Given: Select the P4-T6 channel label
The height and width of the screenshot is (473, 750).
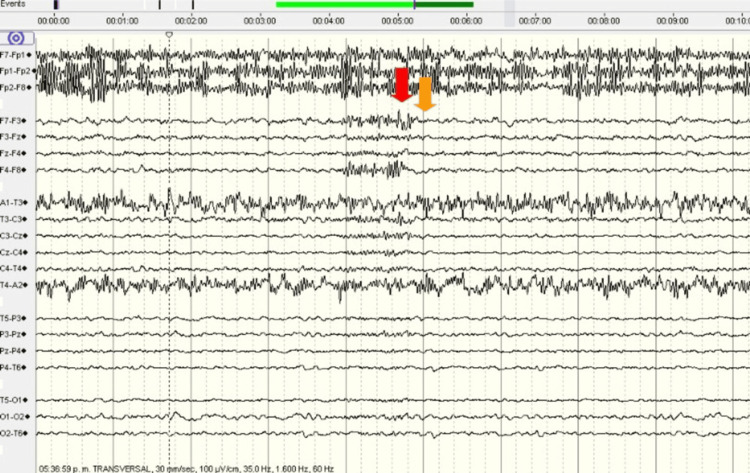Looking at the screenshot, I should (11, 367).
